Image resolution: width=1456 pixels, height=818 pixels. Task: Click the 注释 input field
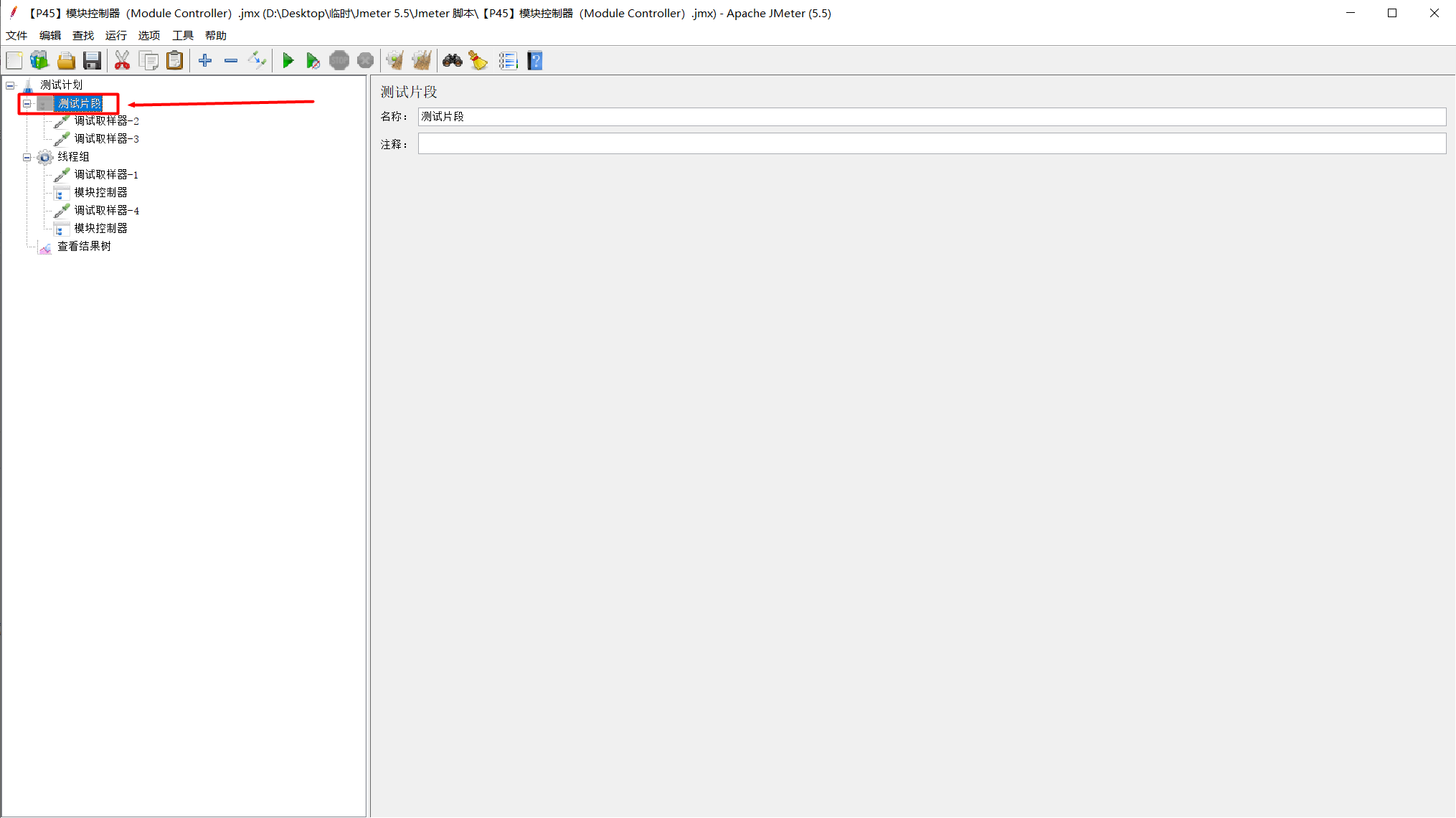point(932,143)
